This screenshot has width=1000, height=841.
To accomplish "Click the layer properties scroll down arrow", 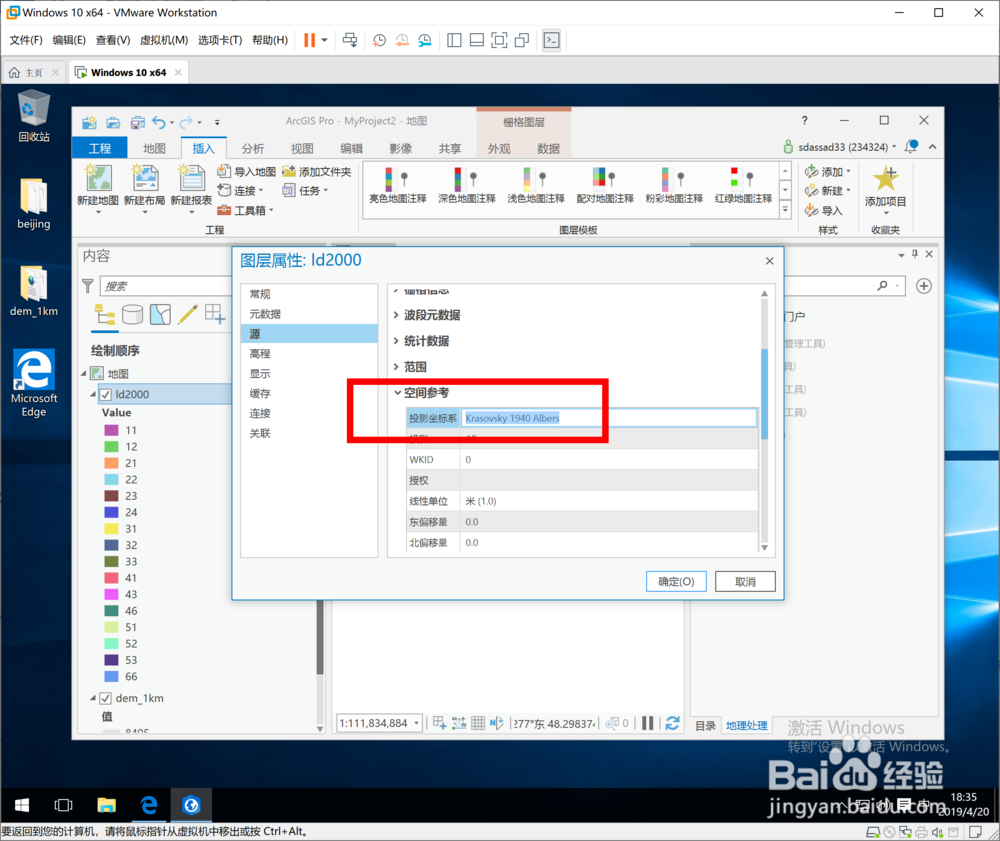I will 764,548.
